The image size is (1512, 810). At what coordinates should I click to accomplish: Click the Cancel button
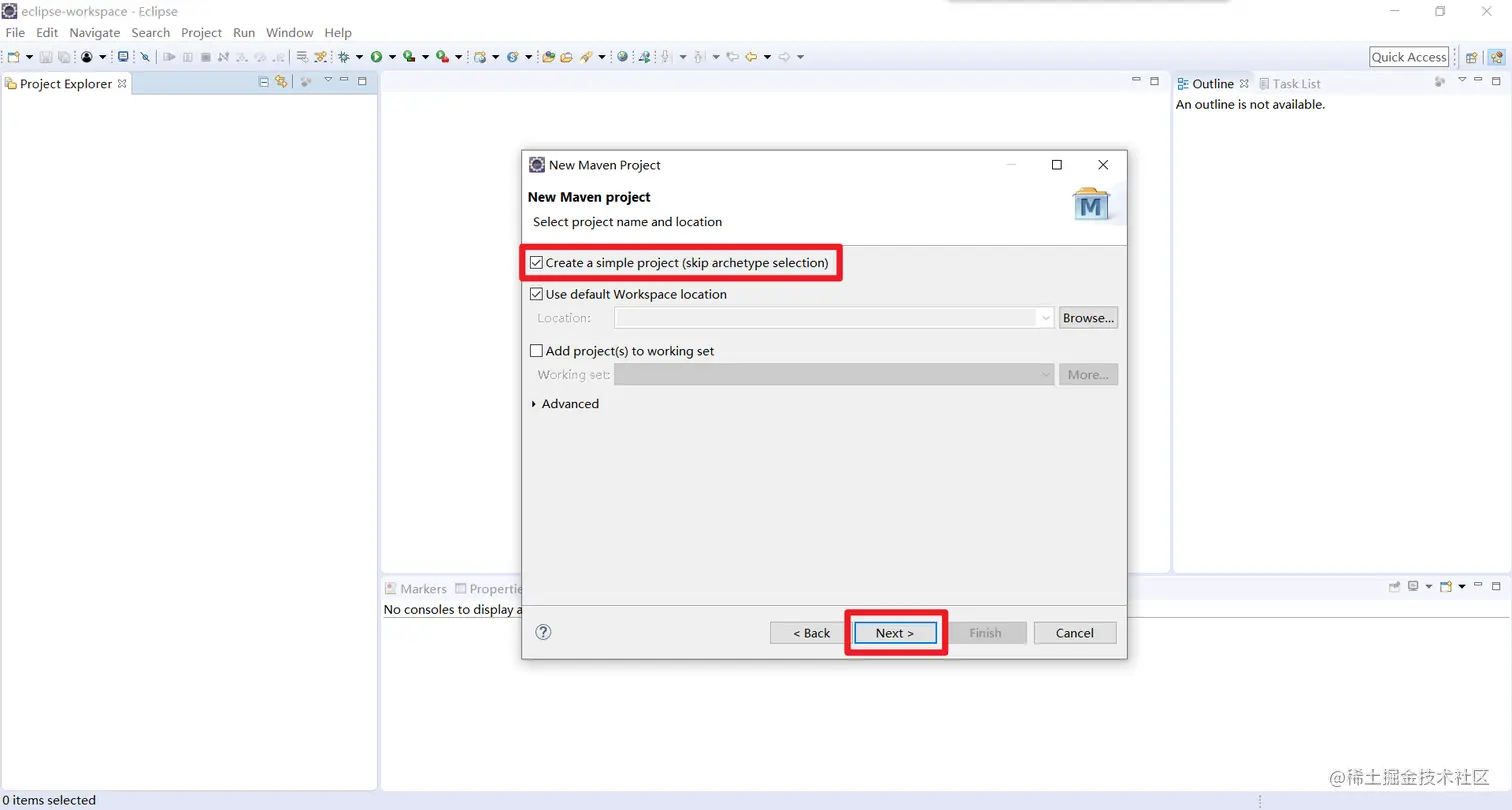click(1075, 633)
